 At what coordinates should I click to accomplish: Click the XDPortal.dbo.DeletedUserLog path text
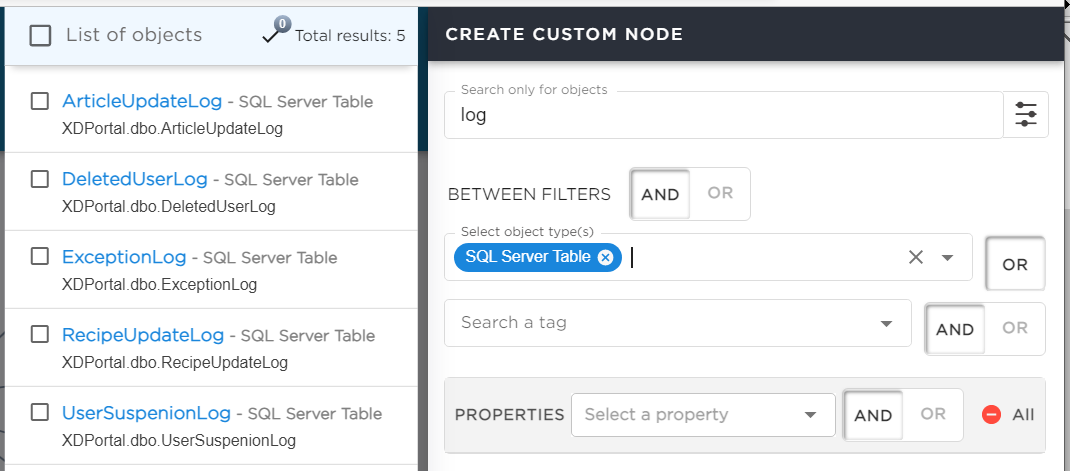point(169,206)
